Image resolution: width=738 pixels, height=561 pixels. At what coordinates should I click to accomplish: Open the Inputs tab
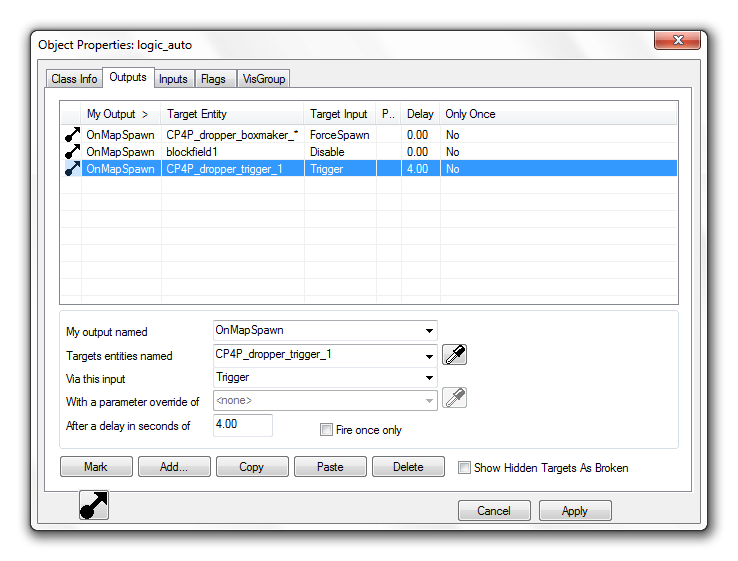[173, 79]
